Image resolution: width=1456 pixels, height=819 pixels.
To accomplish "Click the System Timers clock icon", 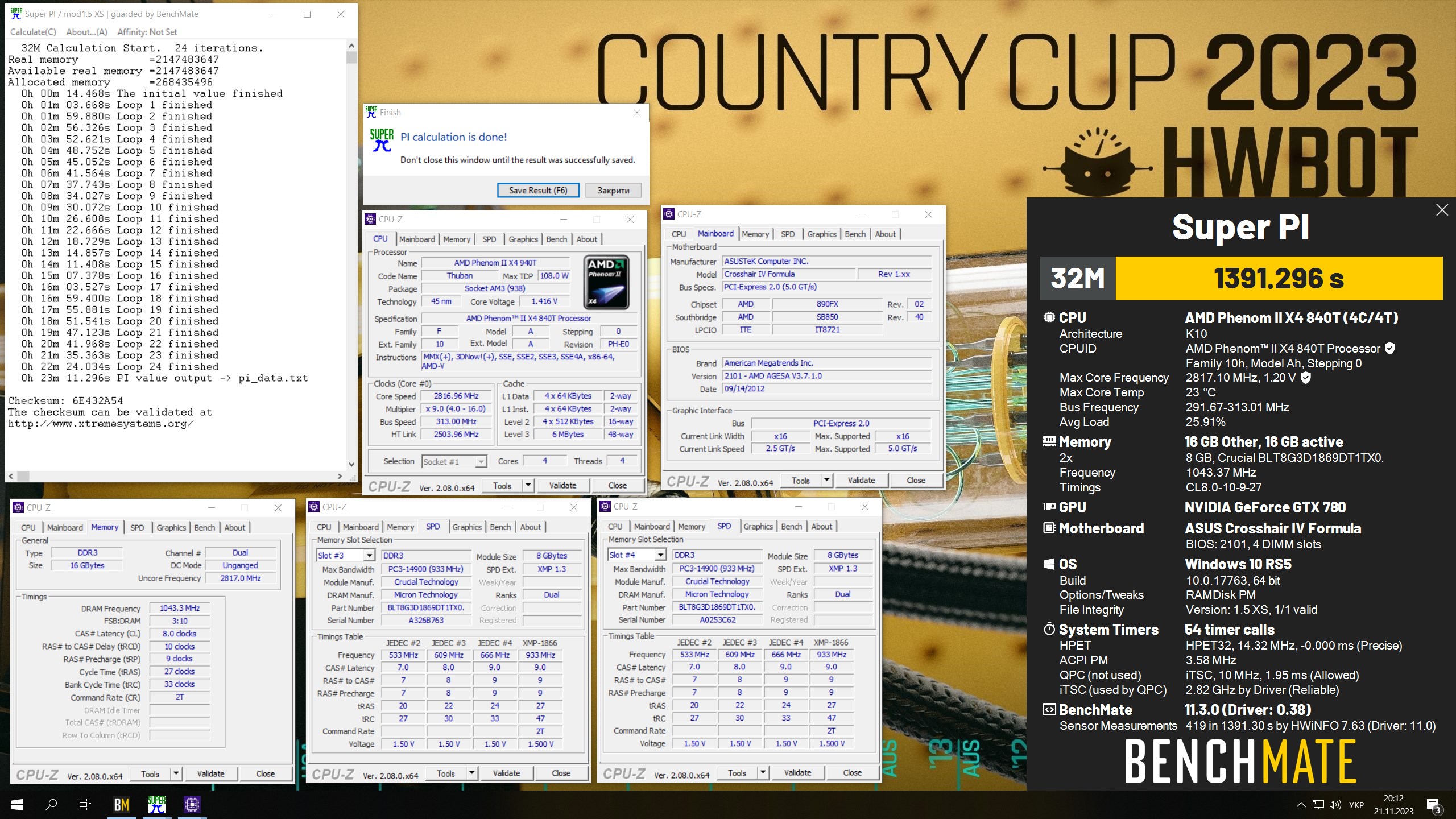I will [x=1049, y=629].
